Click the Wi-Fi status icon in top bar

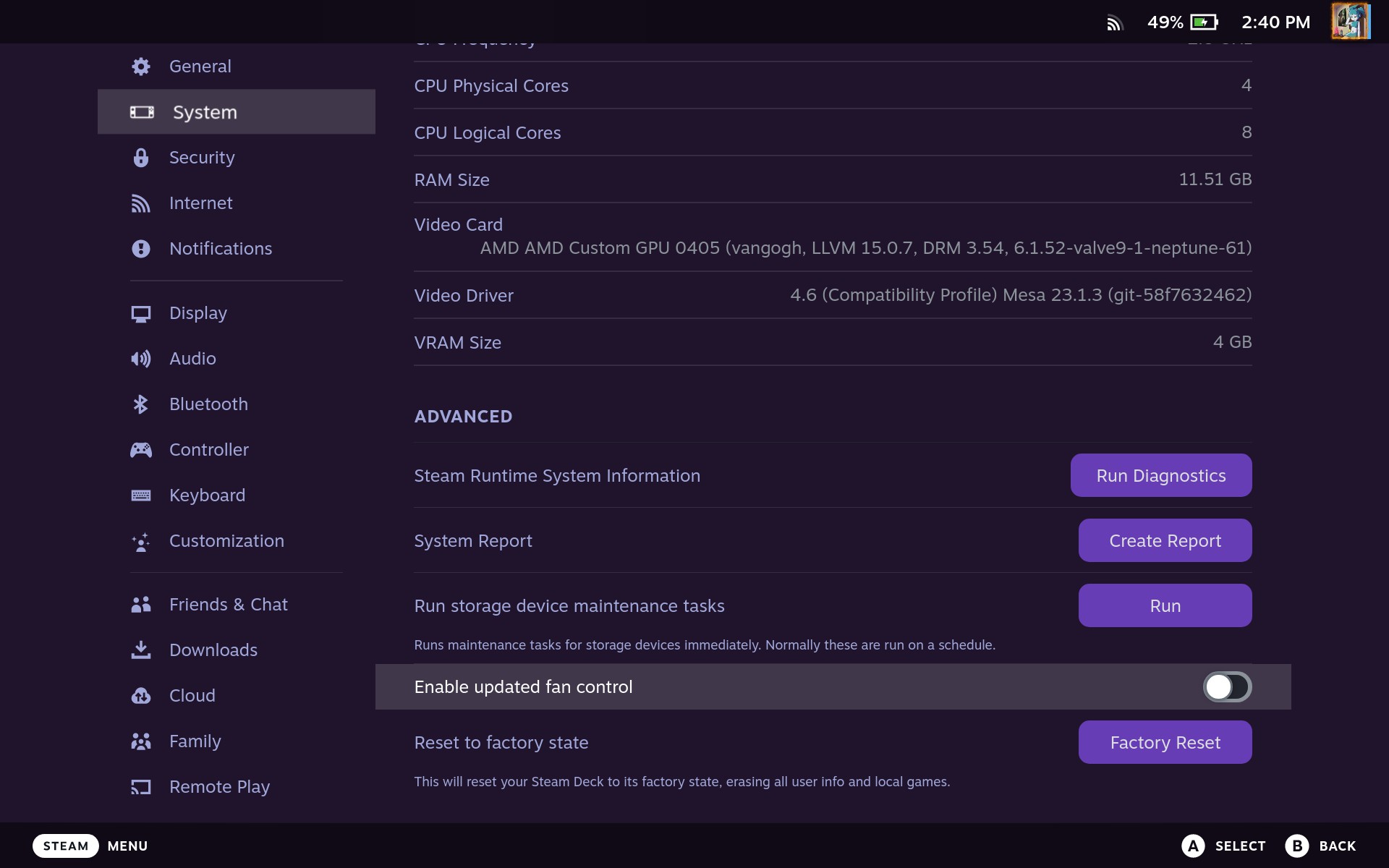(x=1114, y=23)
